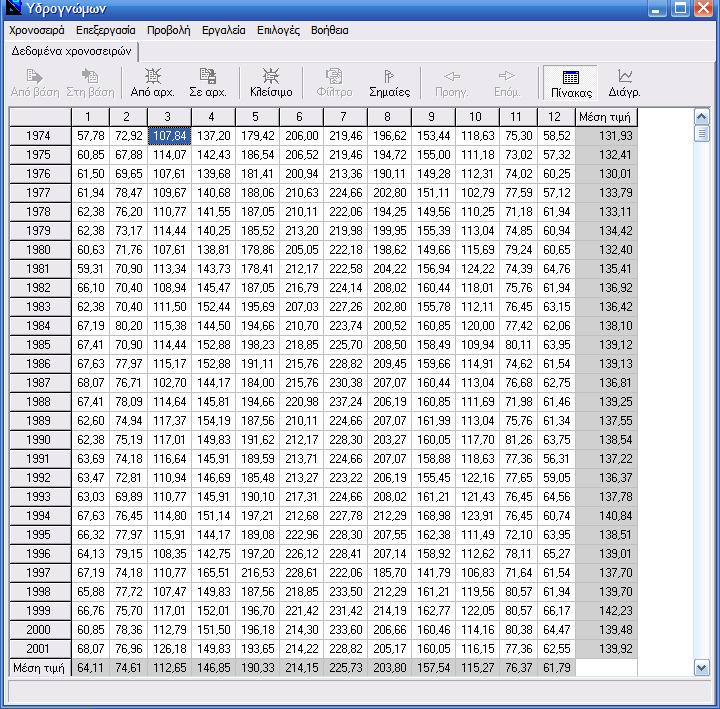The height and width of the screenshot is (709, 720).
Task: Click the 'Σε αρχ.' save-to-file icon
Action: [x=208, y=83]
